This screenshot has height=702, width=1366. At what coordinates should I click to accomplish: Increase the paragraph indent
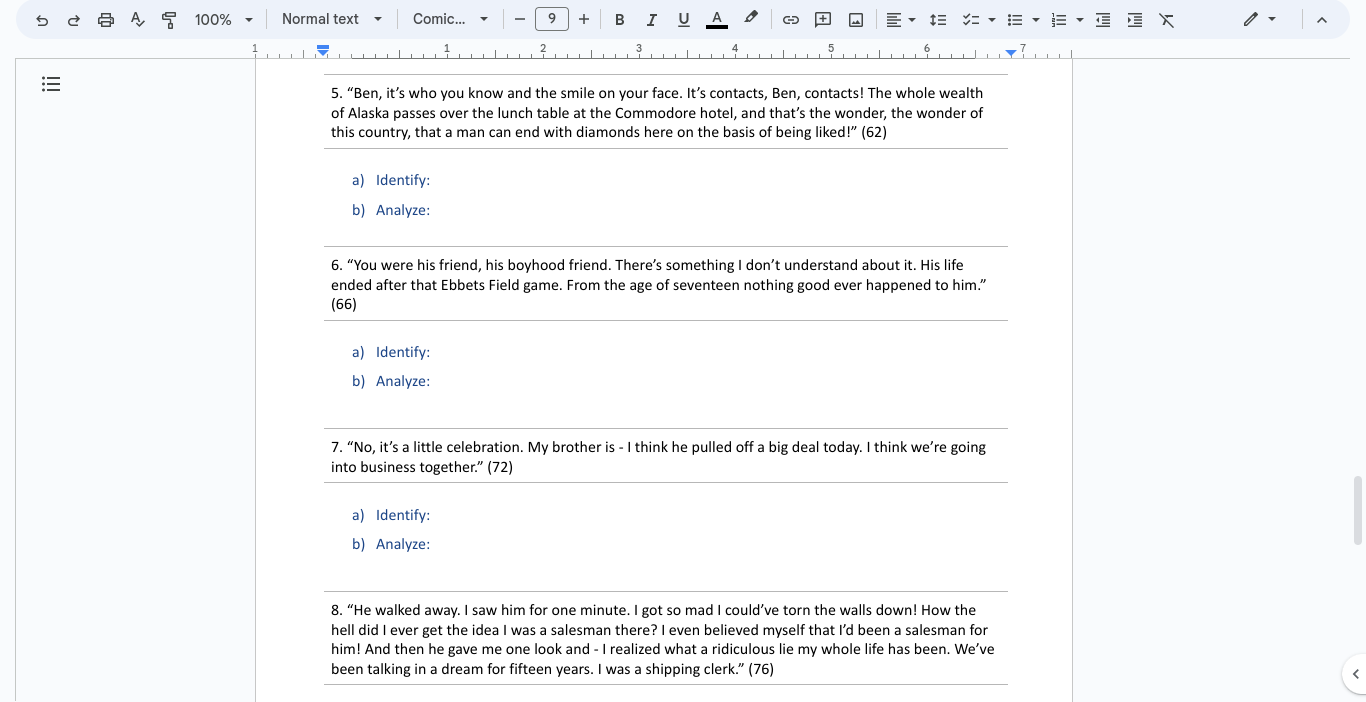pos(1135,20)
